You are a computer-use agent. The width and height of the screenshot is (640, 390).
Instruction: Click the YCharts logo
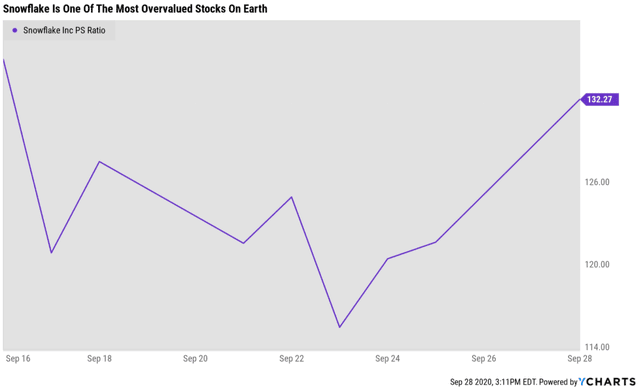point(607,382)
